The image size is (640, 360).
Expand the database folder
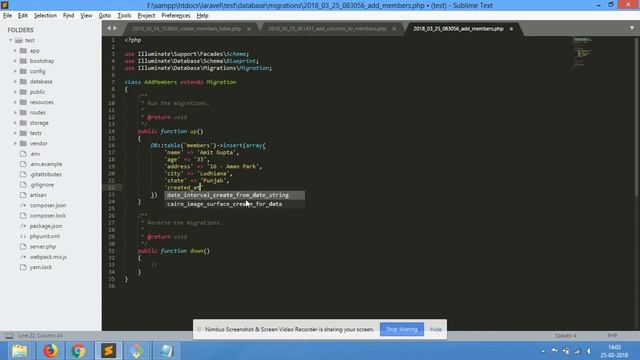15,82
